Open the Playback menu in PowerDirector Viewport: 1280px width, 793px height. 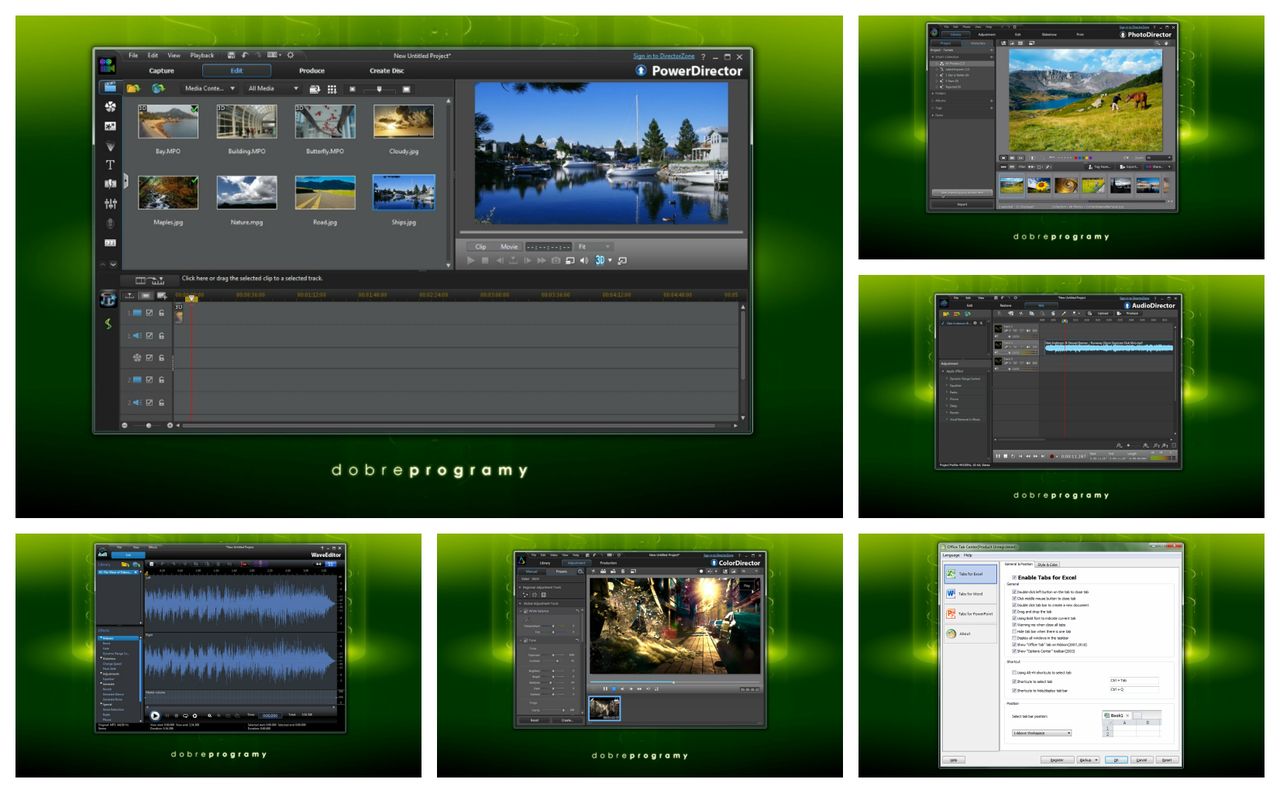(x=202, y=55)
